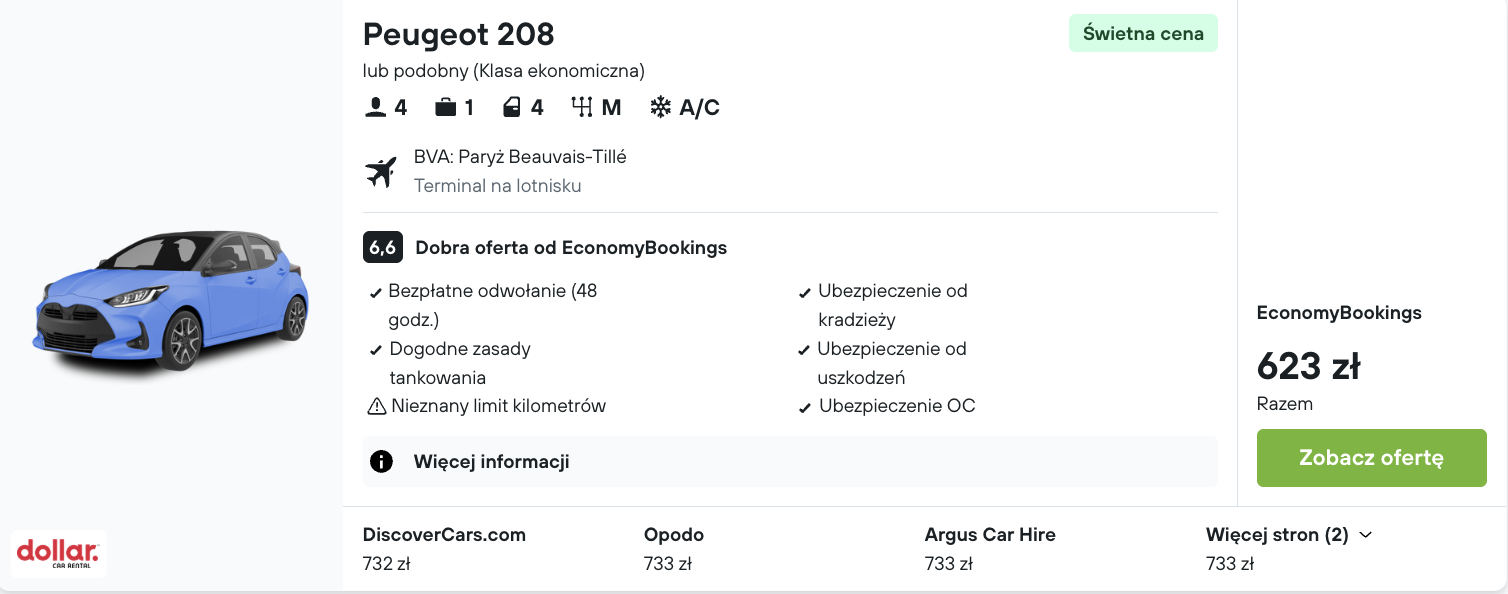Viewport: 1508px width, 594px height.
Task: Expand the Więcej informacji section
Action: click(x=491, y=462)
